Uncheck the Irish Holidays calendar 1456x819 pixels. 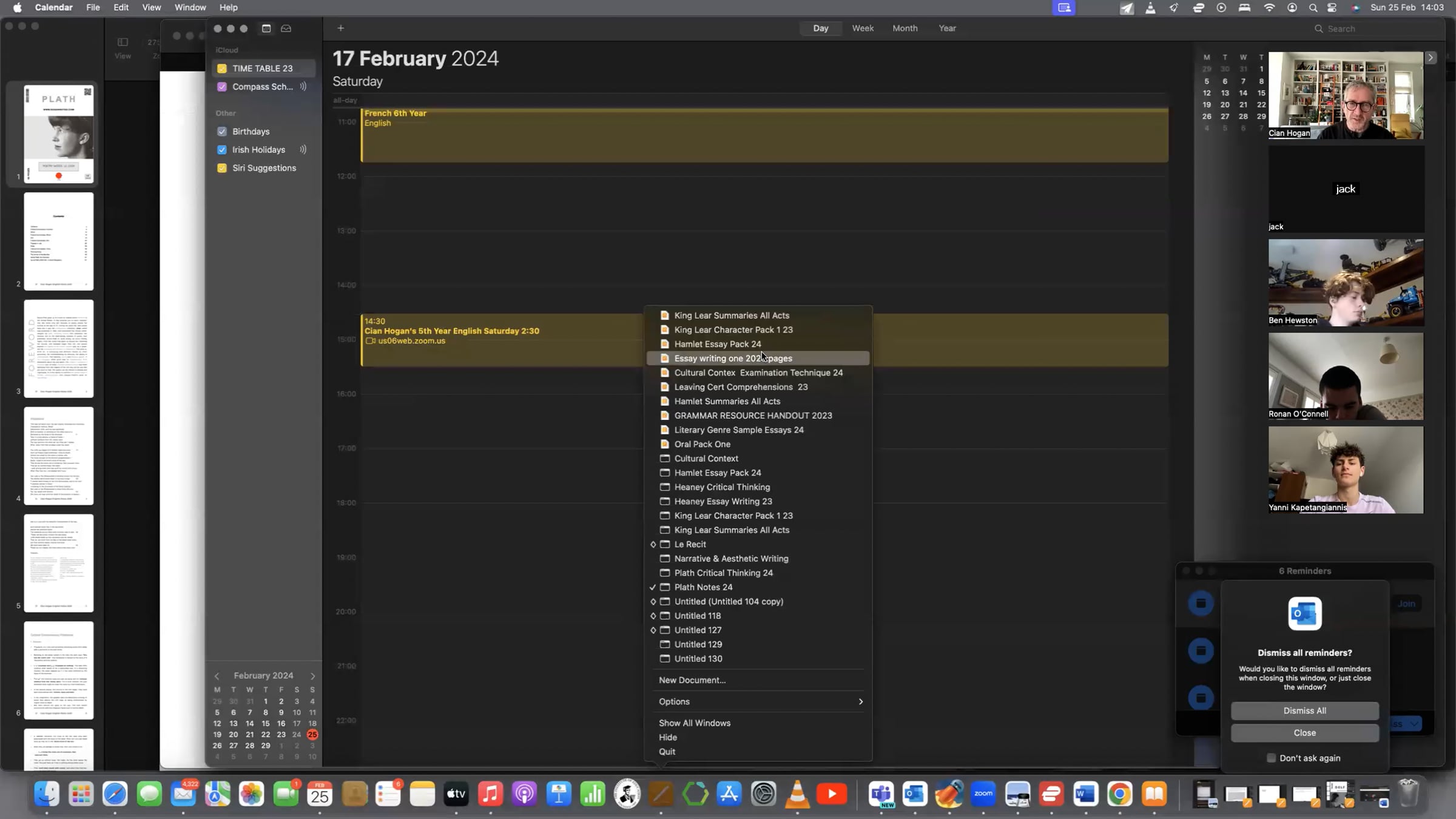(222, 150)
